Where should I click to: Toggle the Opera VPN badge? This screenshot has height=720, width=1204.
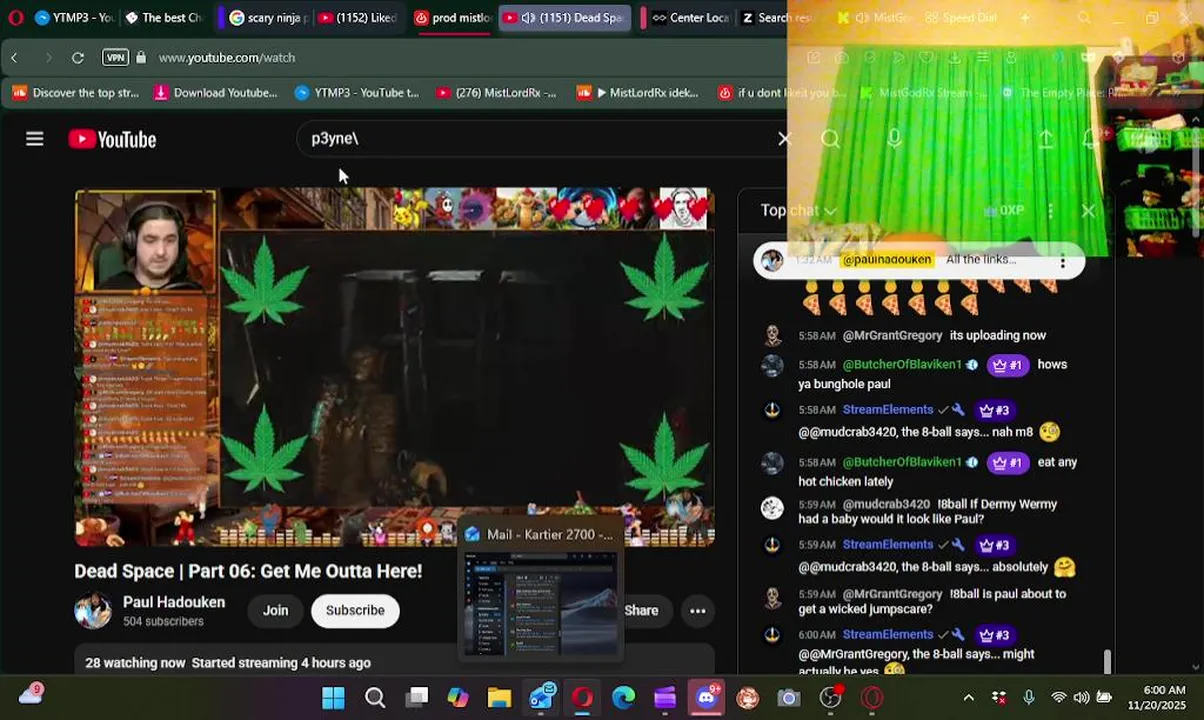tap(115, 58)
